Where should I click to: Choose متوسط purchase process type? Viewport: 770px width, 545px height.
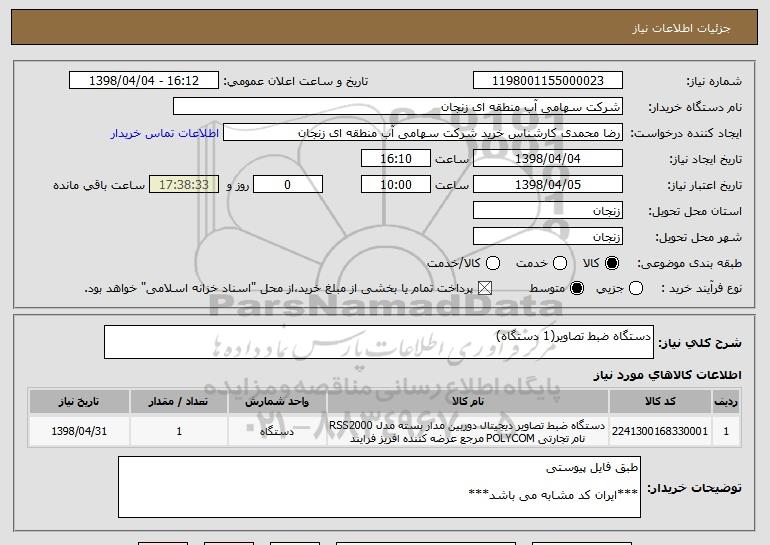[577, 288]
